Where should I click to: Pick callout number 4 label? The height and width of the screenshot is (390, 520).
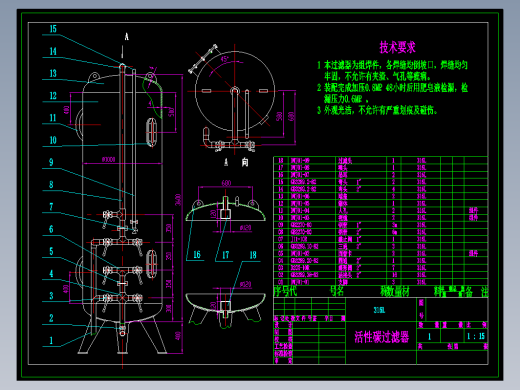[x=51, y=274]
